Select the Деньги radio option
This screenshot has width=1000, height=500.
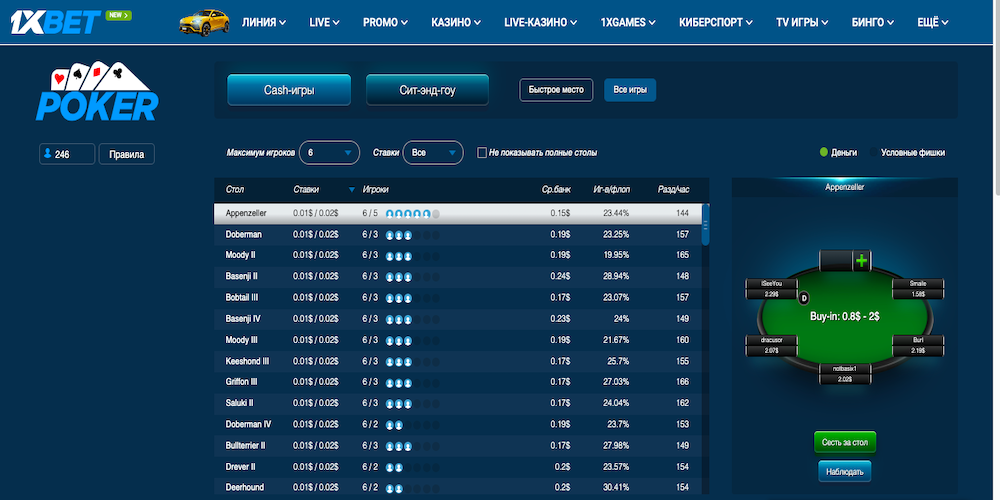coord(824,153)
